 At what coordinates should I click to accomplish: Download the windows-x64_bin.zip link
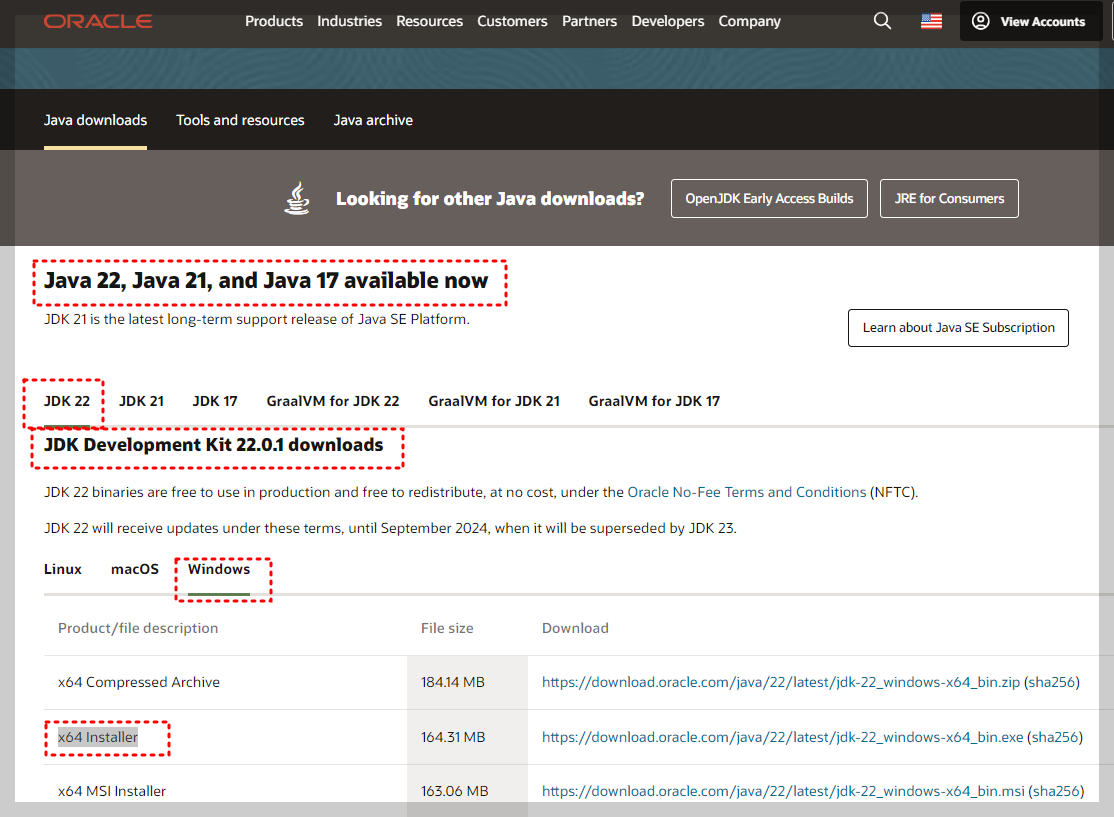click(781, 682)
